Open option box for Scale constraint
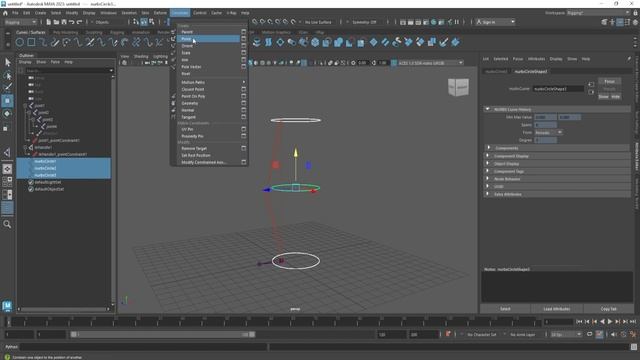Viewport: 640px width, 360px height. pos(244,53)
